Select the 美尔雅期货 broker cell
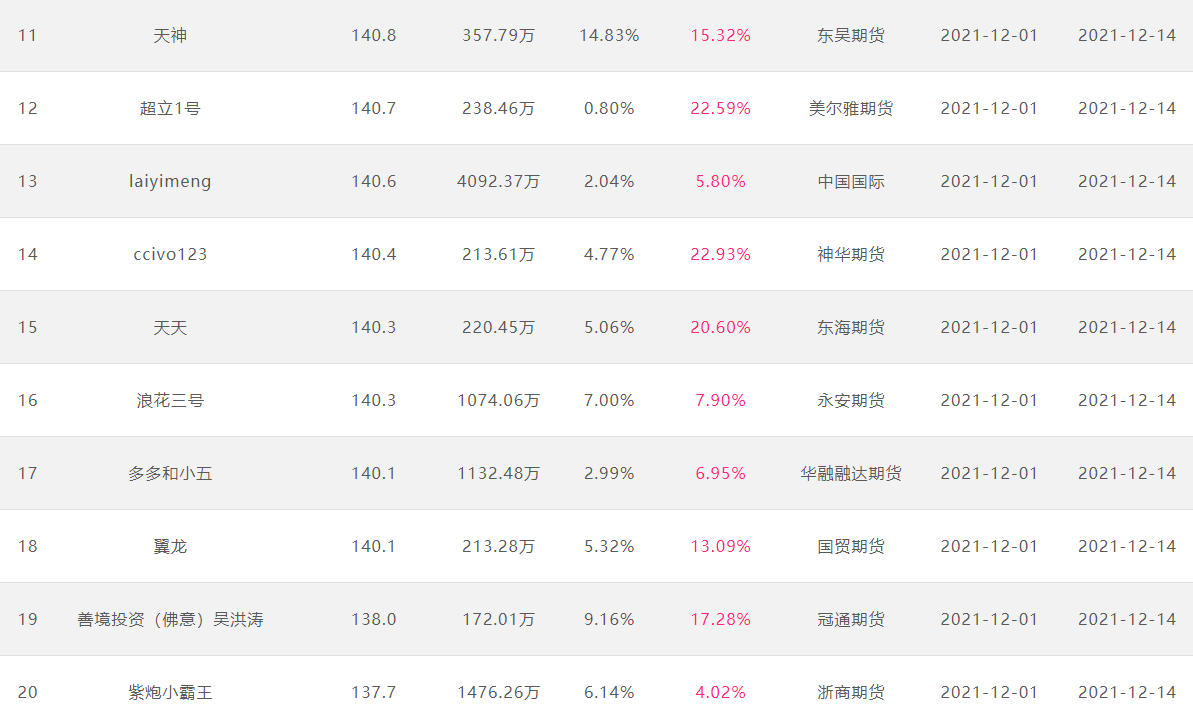 [x=851, y=109]
